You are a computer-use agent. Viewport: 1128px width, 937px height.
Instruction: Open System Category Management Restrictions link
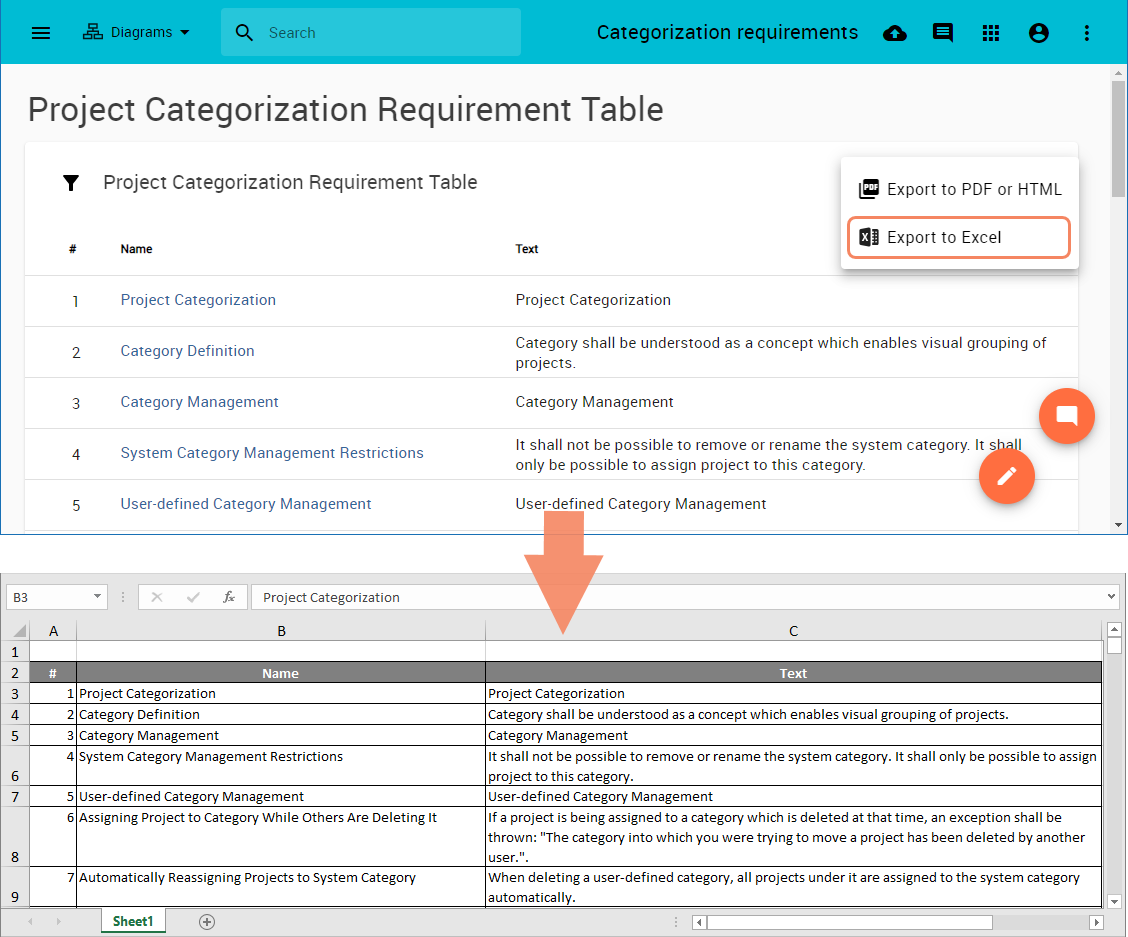[272, 453]
